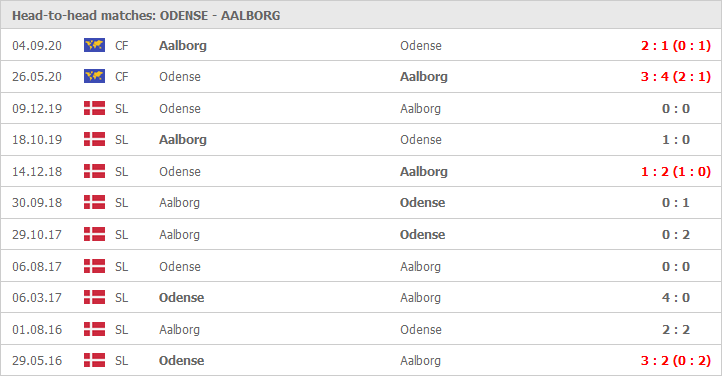The width and height of the screenshot is (722, 376).
Task: Select bold Aalborg team in 04.09.20 row
Action: [x=183, y=46]
